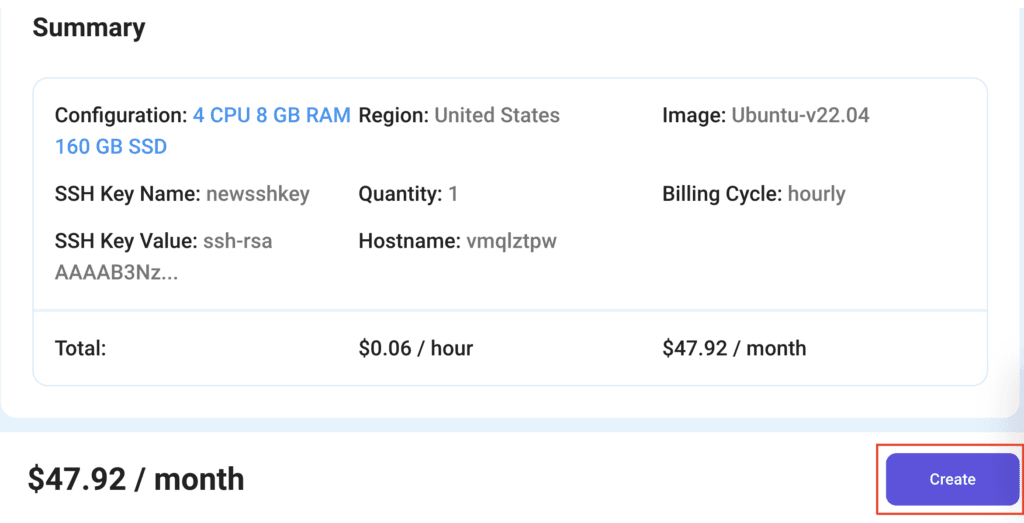Click the SSH Key Name label

(x=127, y=194)
